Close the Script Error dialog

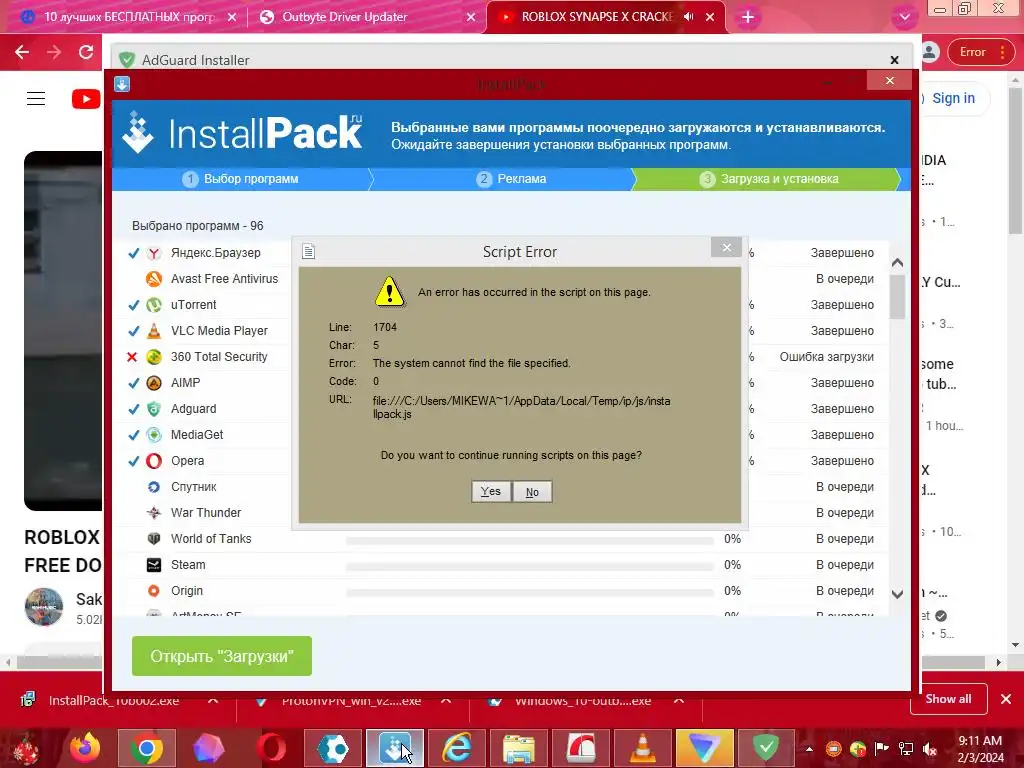coord(726,248)
